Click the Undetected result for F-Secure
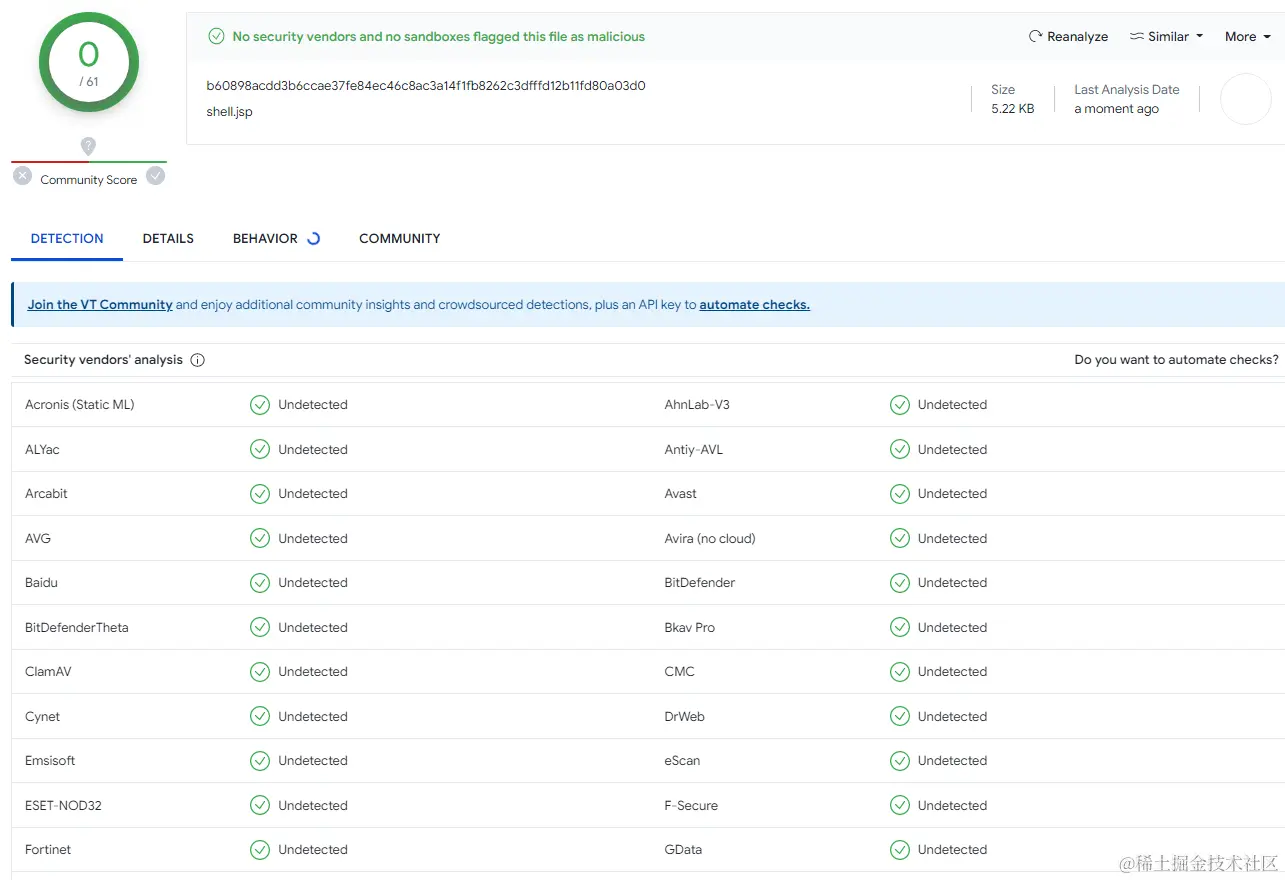 (x=952, y=806)
